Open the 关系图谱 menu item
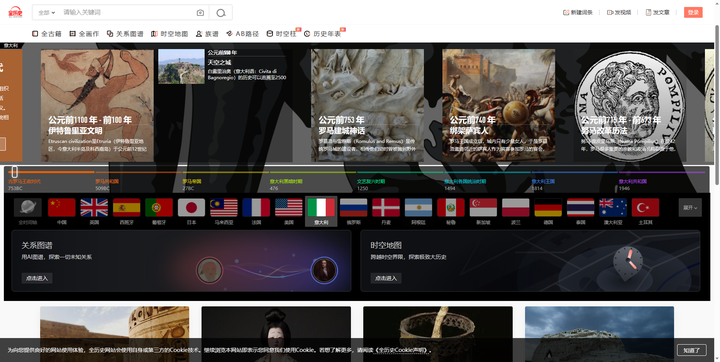The width and height of the screenshot is (720, 362). [x=125, y=34]
